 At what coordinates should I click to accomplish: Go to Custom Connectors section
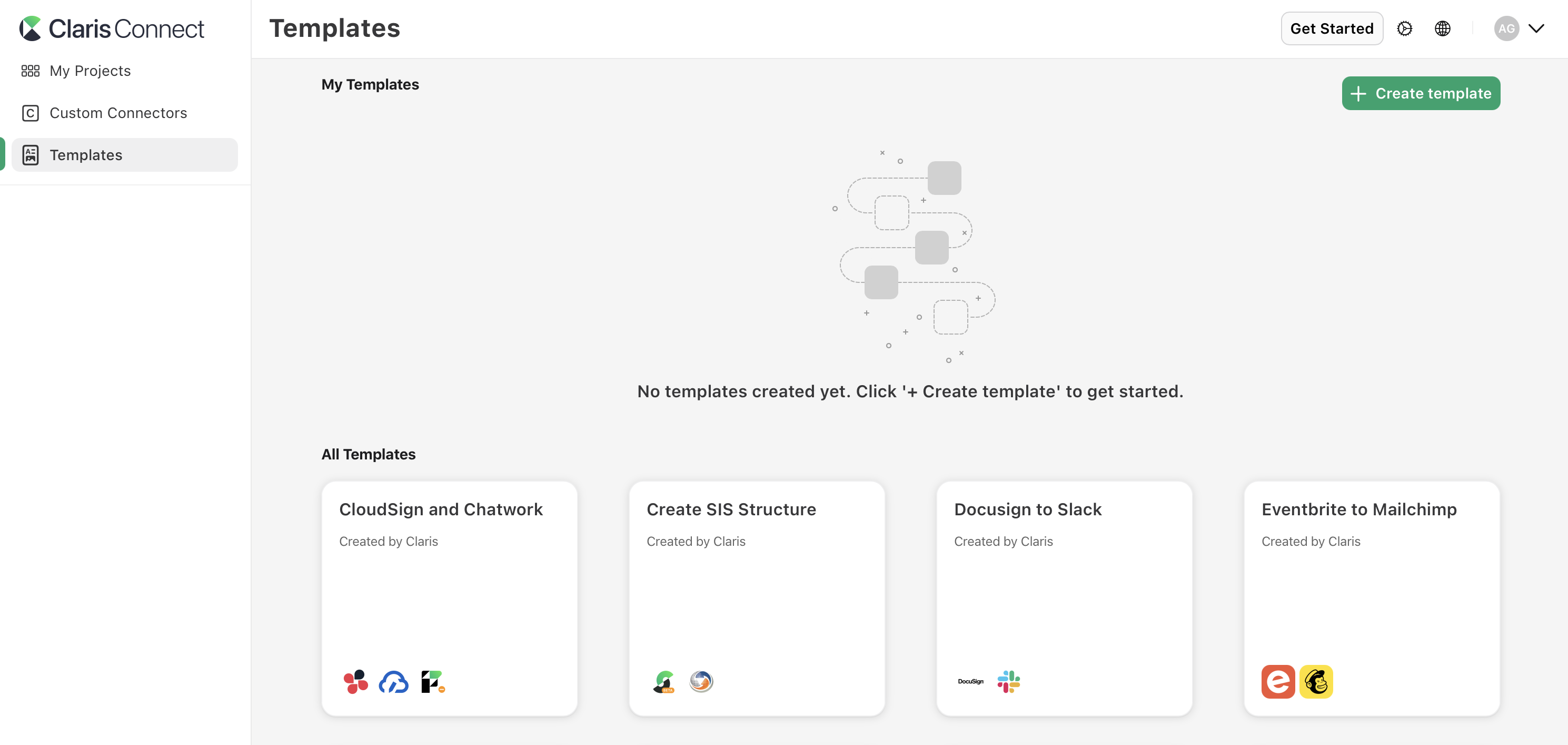[118, 113]
